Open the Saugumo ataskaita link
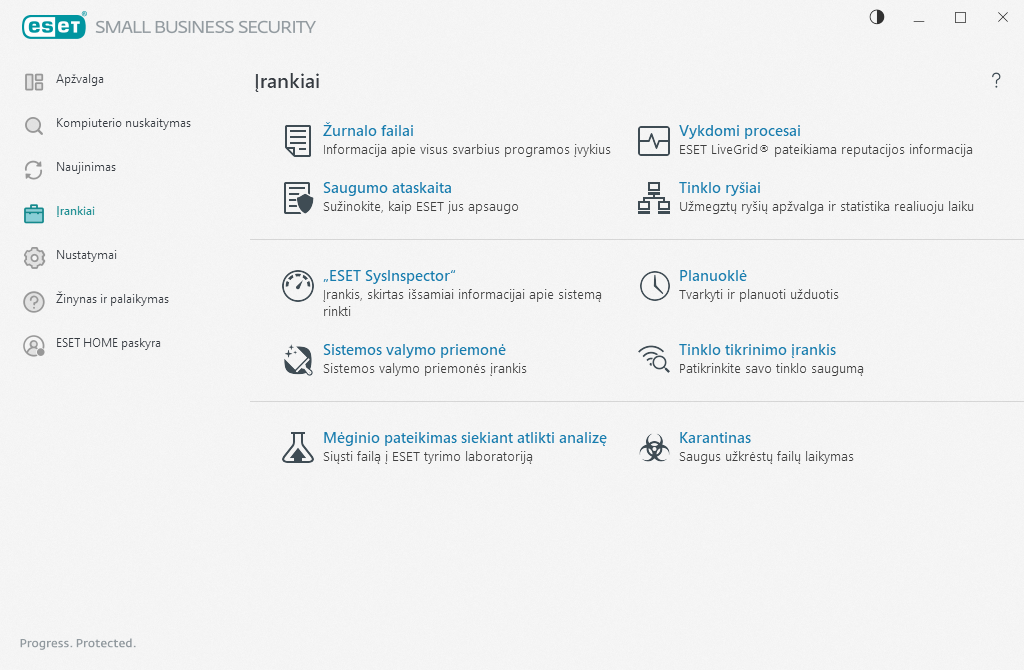 [x=387, y=188]
